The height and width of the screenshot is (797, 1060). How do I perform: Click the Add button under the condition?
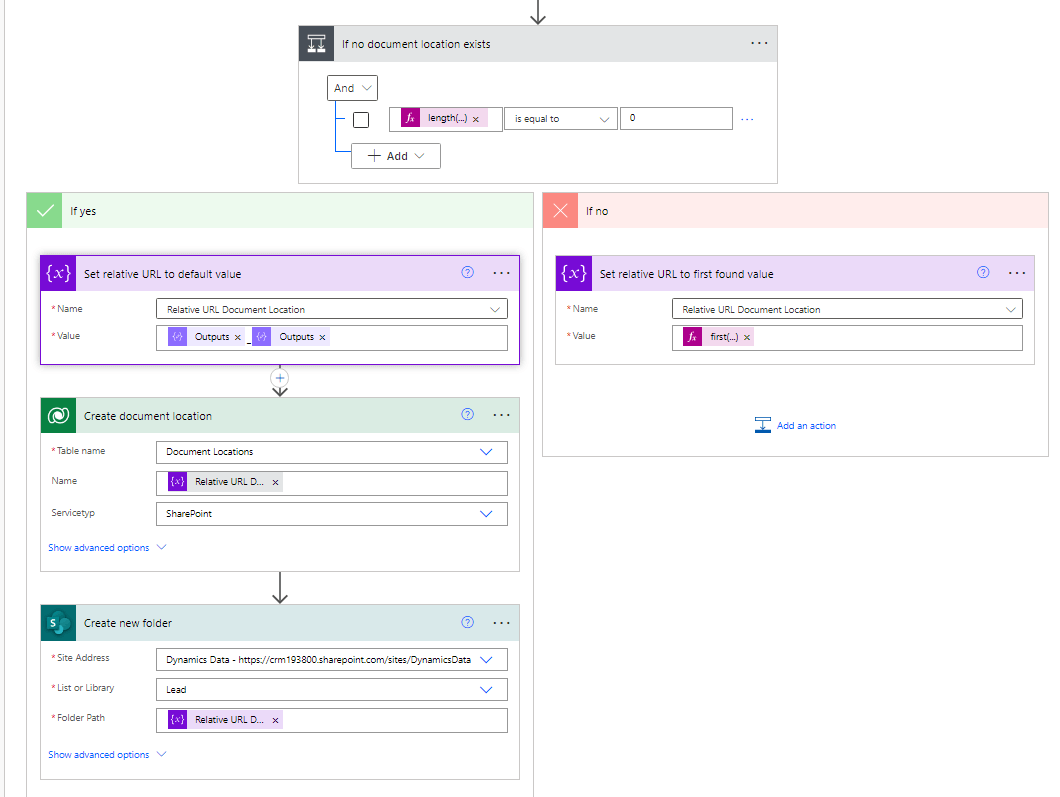pos(395,155)
